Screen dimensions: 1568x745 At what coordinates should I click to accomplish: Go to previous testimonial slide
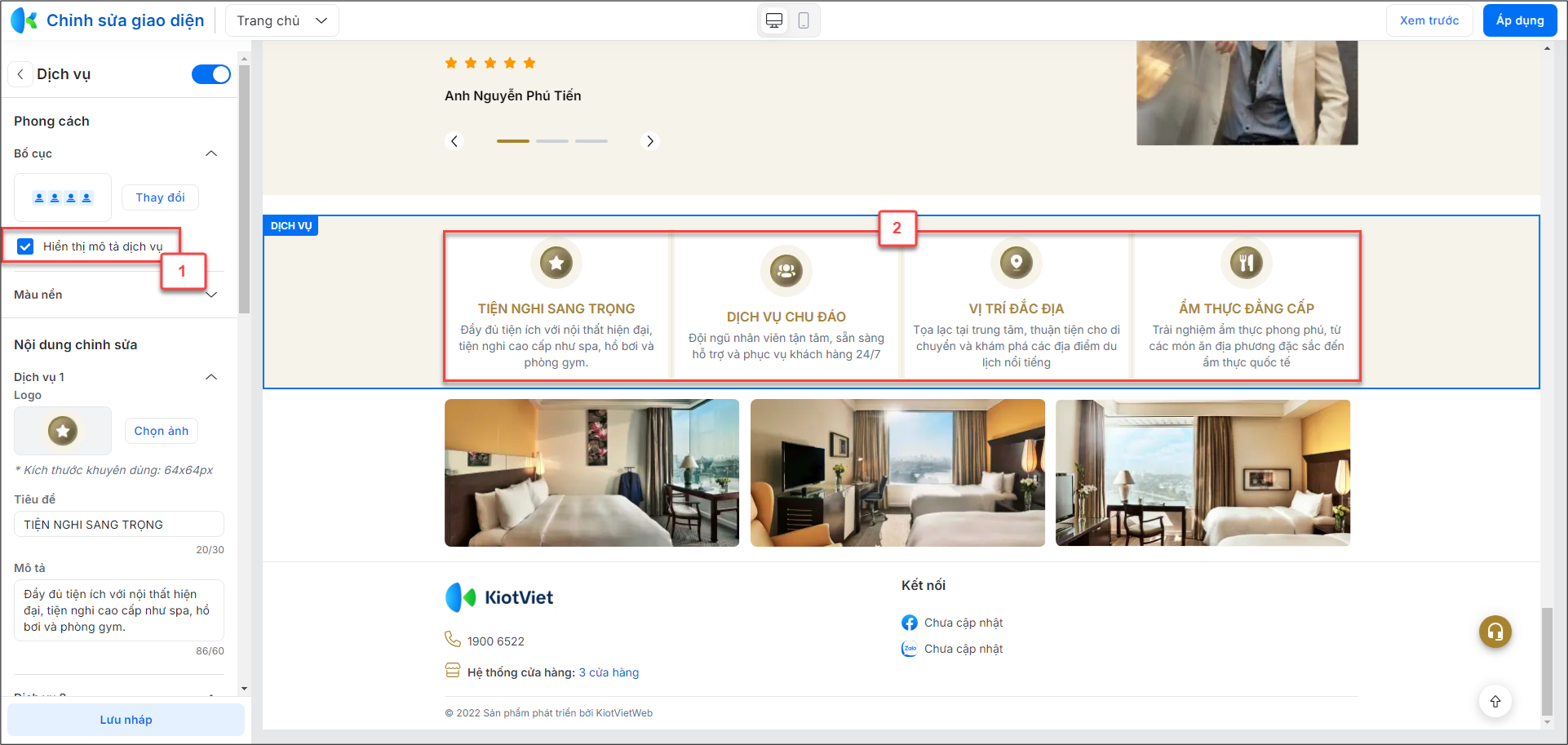point(454,141)
